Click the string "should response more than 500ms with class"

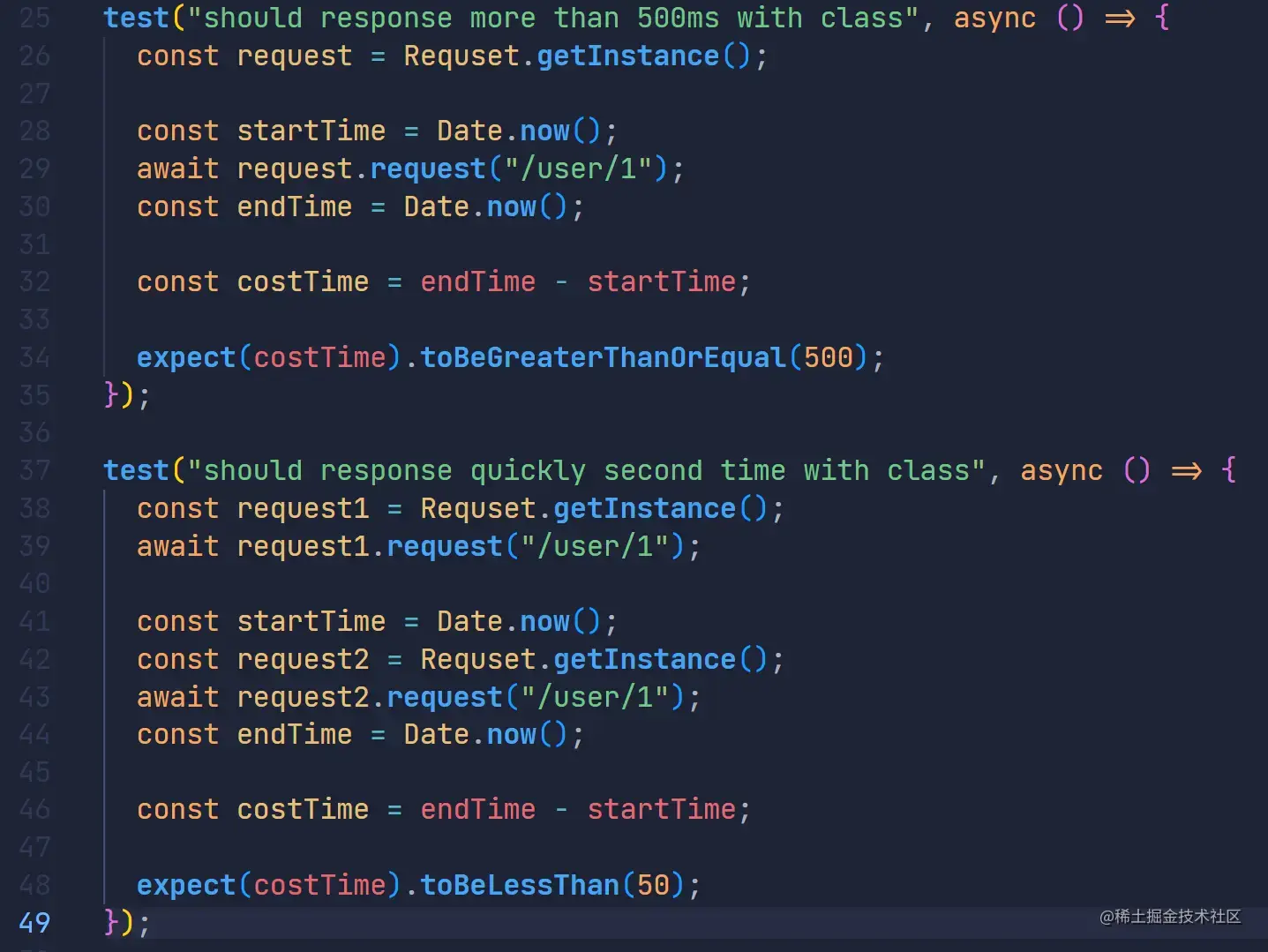click(553, 18)
